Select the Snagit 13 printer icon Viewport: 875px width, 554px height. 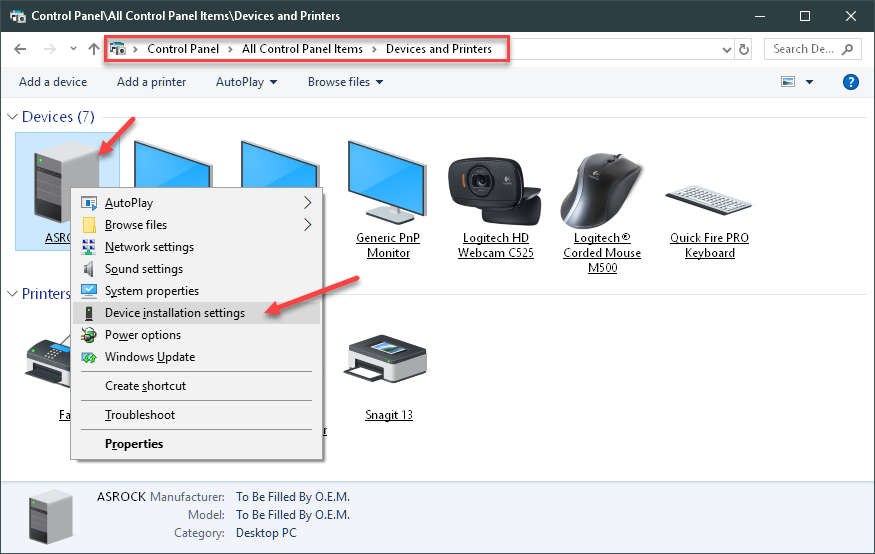(x=386, y=358)
